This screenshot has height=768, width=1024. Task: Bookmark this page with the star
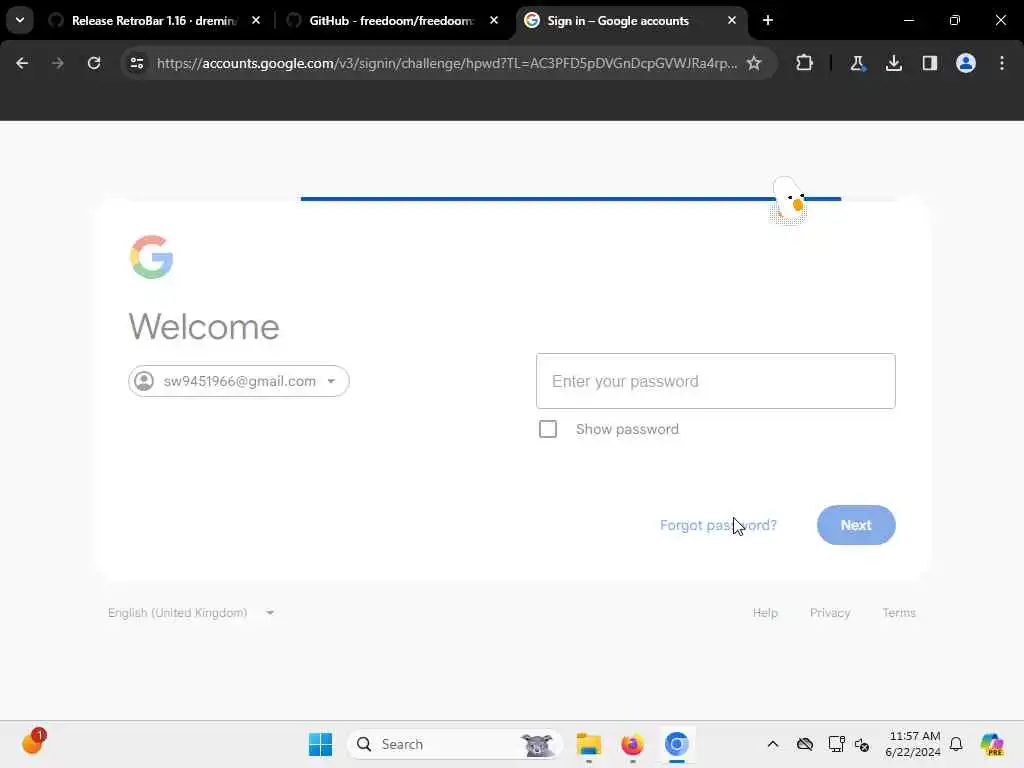coord(754,63)
